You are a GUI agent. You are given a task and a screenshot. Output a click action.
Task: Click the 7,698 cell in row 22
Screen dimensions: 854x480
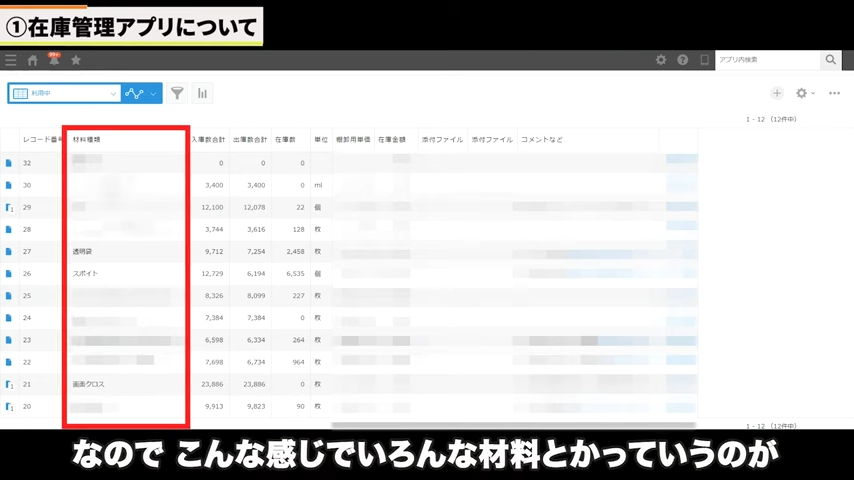(214, 362)
